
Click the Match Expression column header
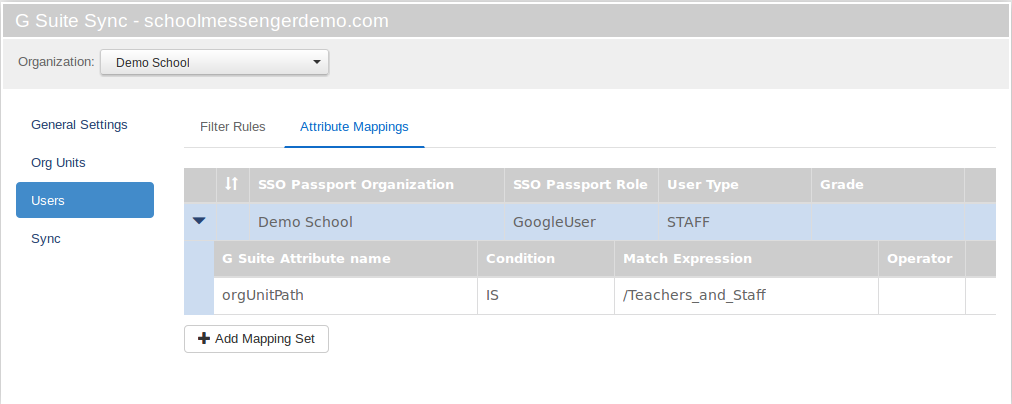pyautogui.click(x=747, y=259)
